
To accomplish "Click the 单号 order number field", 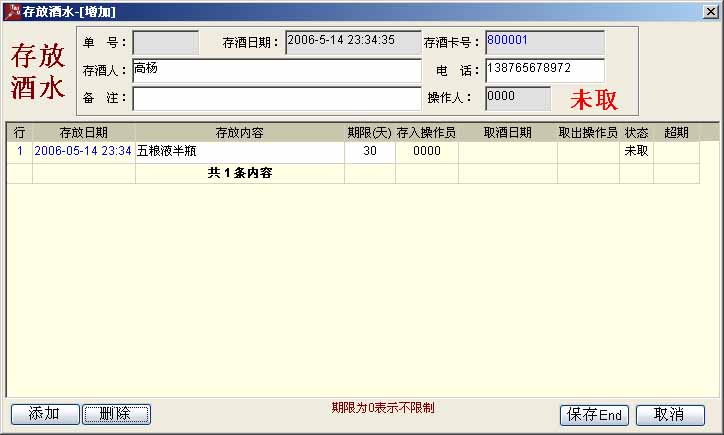I will coord(165,42).
